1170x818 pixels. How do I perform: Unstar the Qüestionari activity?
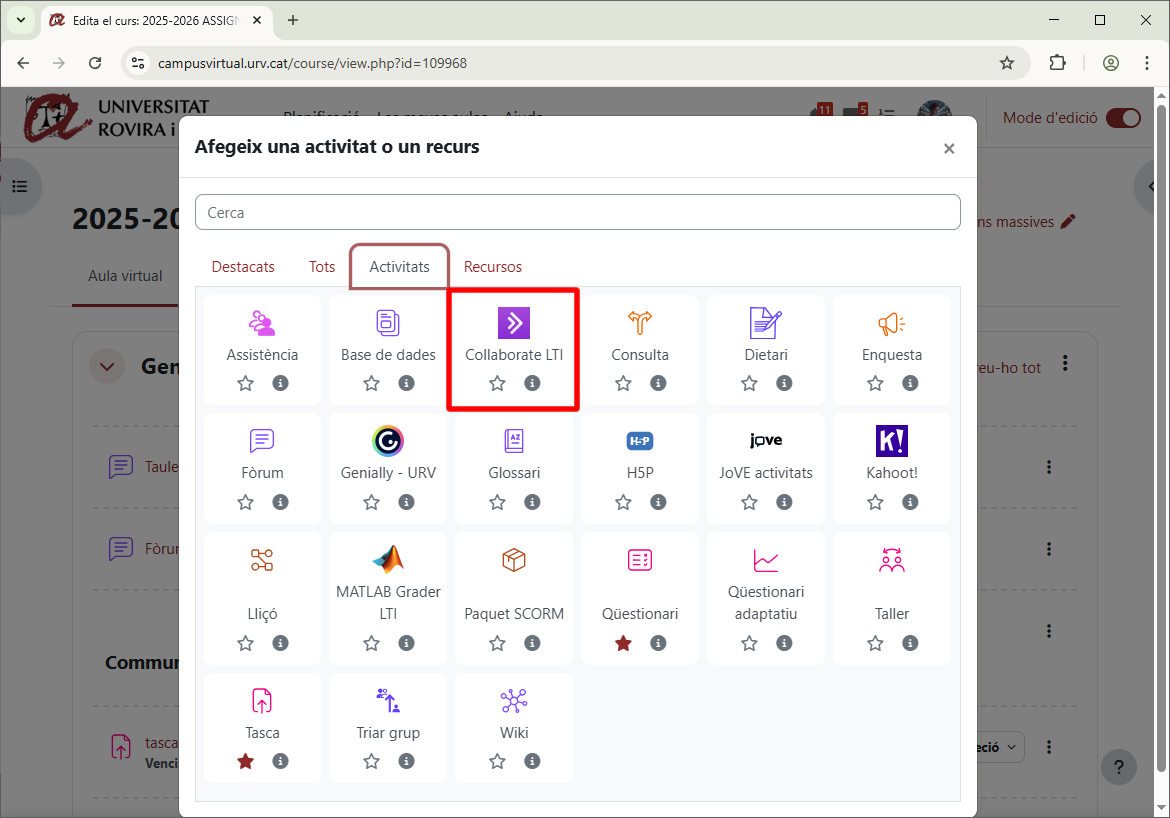click(x=623, y=643)
